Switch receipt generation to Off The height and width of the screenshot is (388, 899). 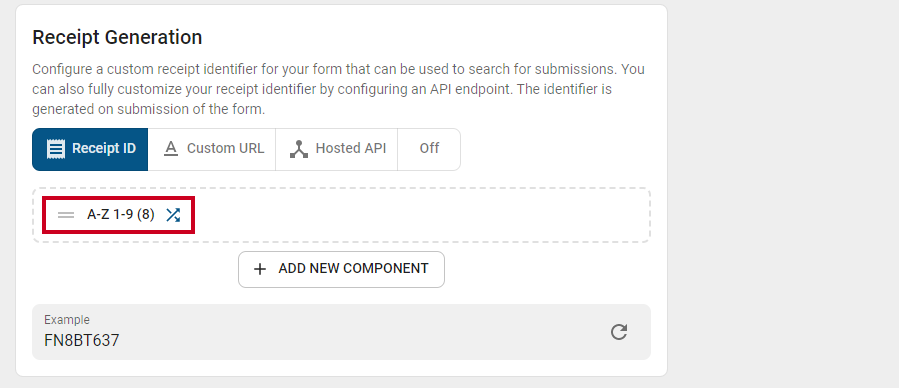pos(429,149)
